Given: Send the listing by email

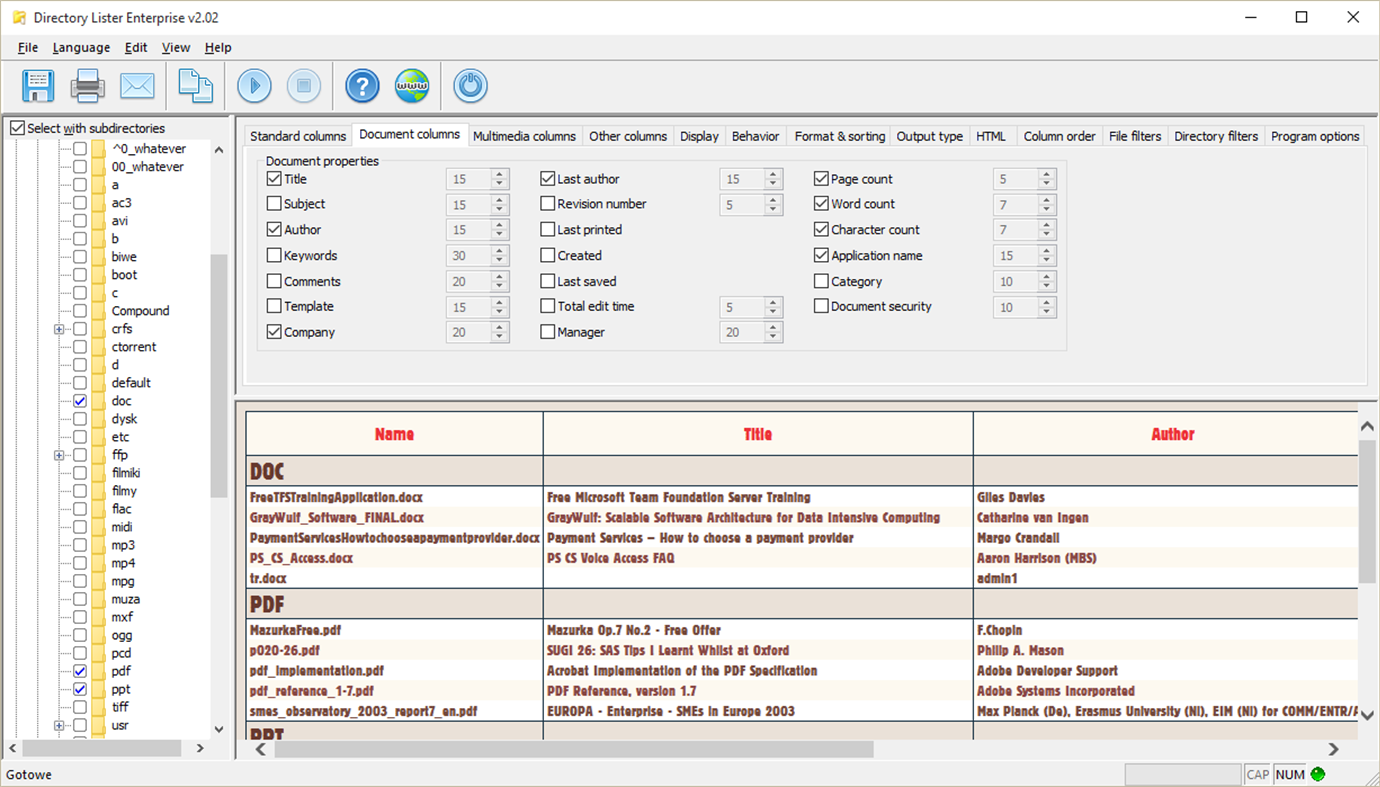Looking at the screenshot, I should pyautogui.click(x=137, y=86).
